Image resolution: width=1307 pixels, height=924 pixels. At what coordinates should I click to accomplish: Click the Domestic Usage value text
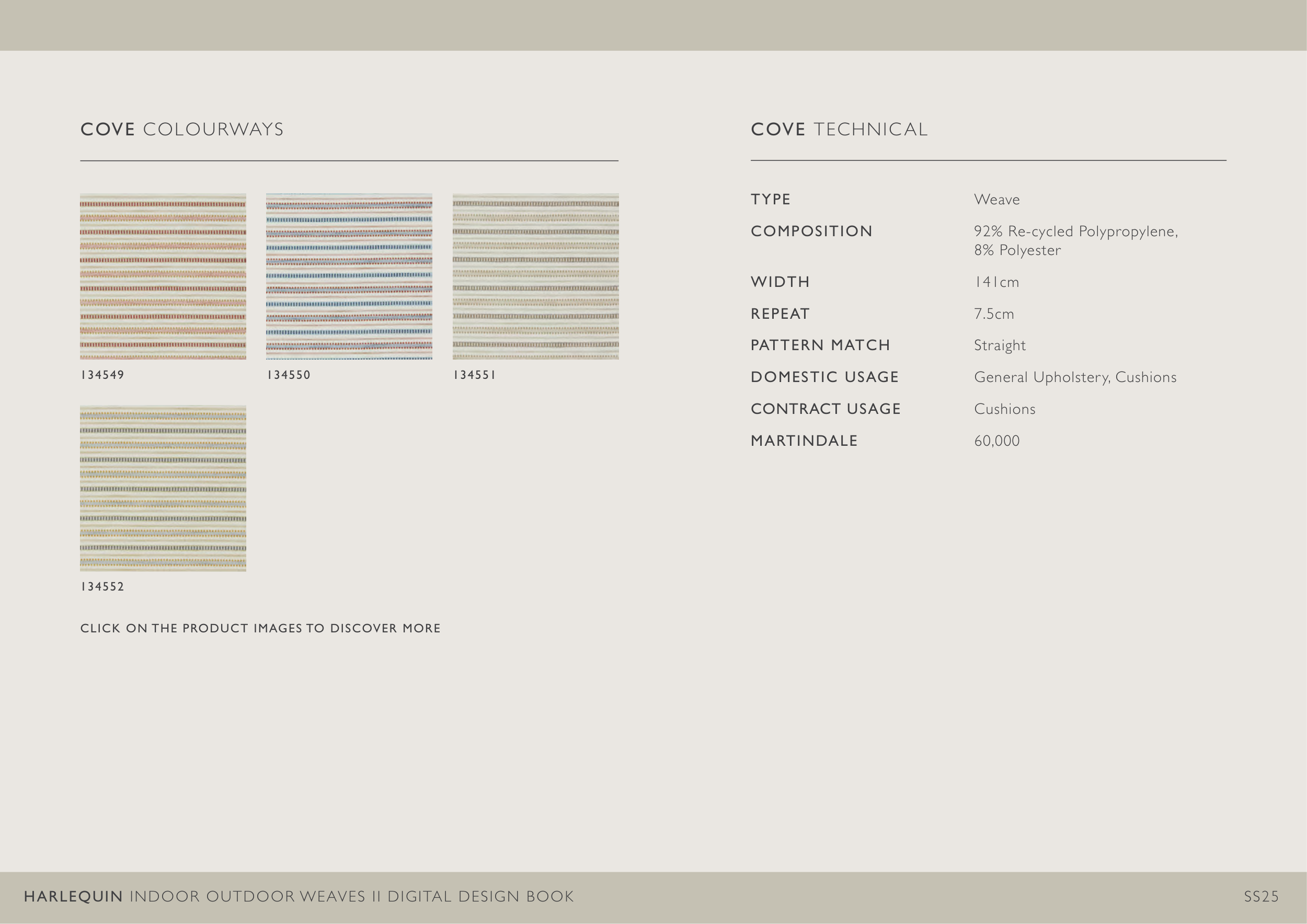click(x=1075, y=377)
